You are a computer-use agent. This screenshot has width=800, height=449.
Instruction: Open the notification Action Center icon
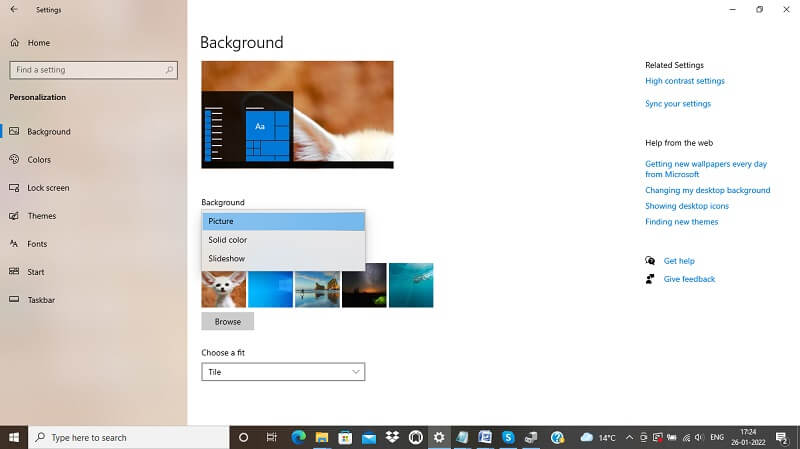[782, 438]
